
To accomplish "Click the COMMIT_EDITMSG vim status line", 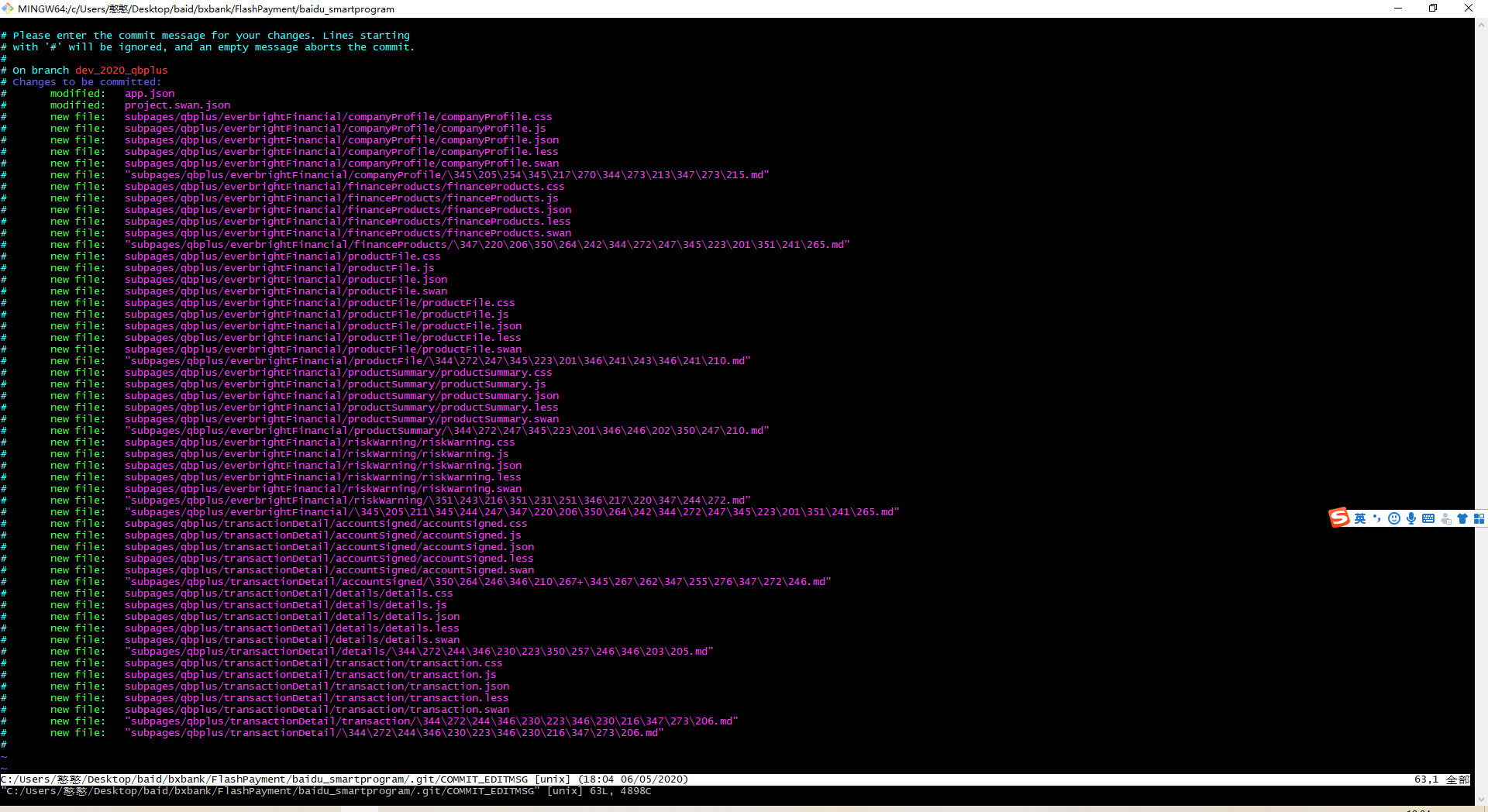I will 735,779.
